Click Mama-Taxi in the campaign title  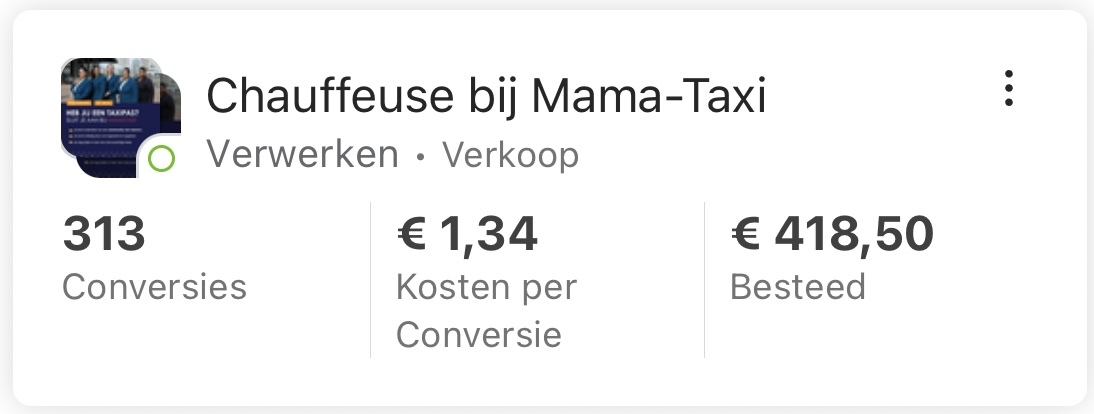click(x=648, y=97)
